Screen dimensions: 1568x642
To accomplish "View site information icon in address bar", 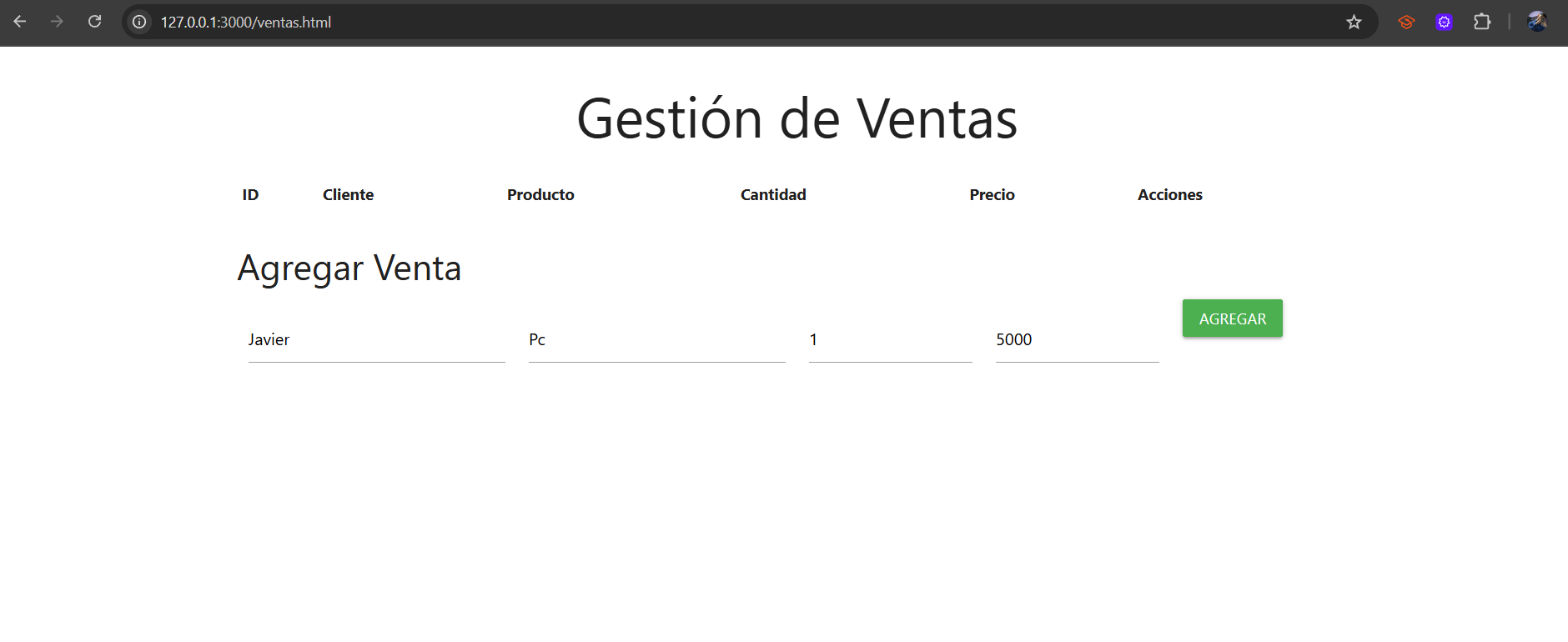I will click(x=139, y=22).
